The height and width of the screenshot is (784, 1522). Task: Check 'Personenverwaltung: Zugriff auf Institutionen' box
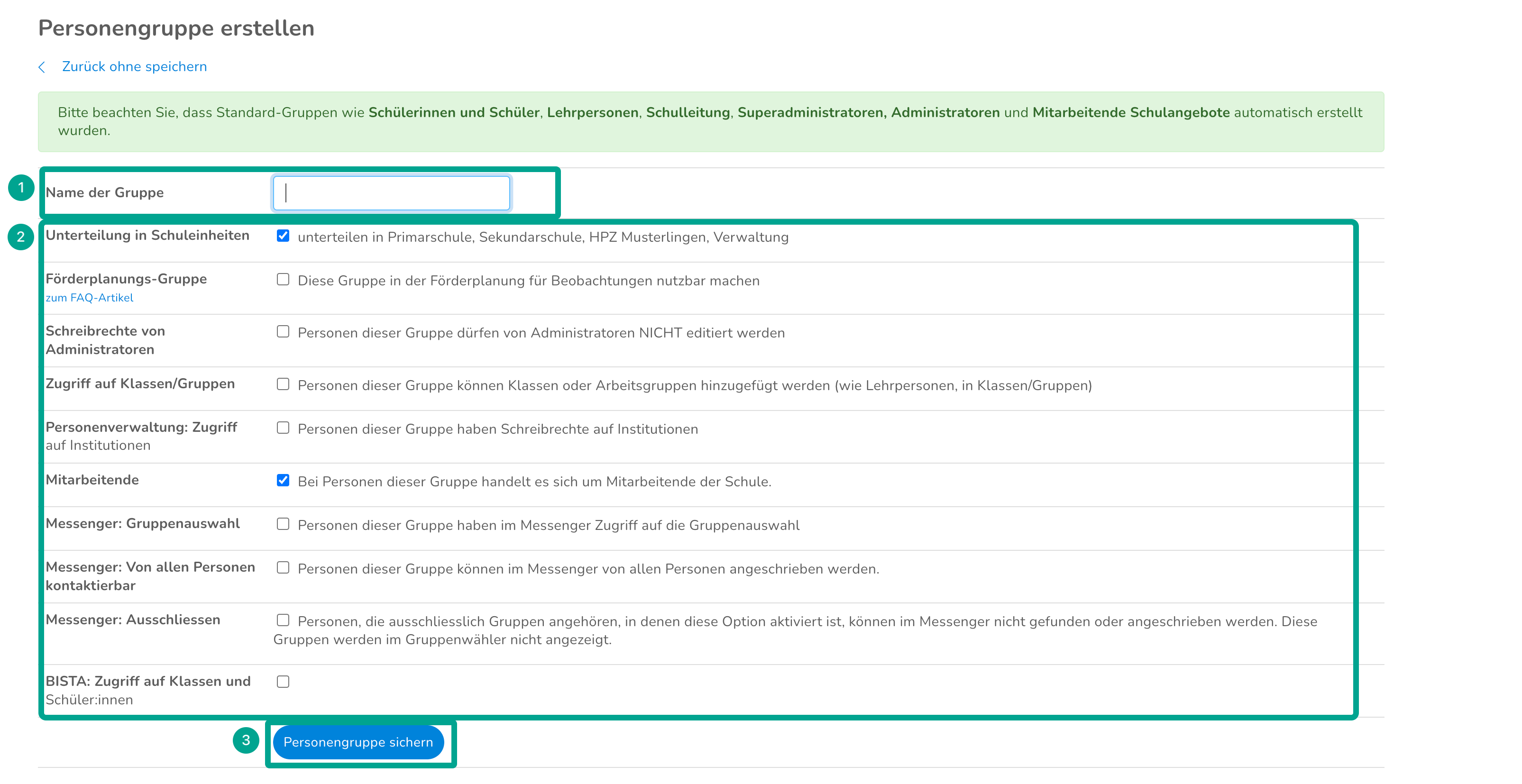[283, 428]
